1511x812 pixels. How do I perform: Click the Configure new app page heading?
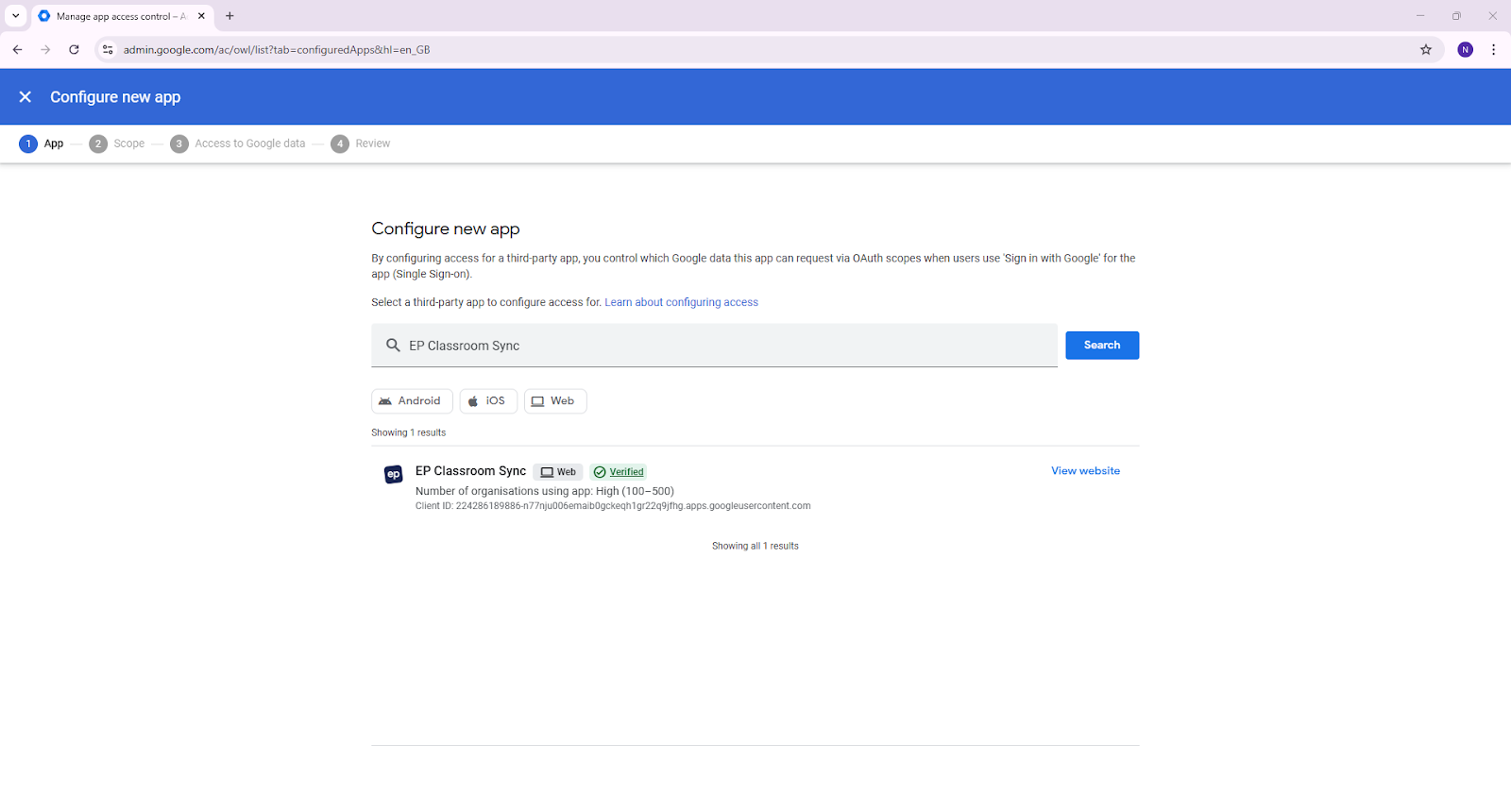[446, 228]
